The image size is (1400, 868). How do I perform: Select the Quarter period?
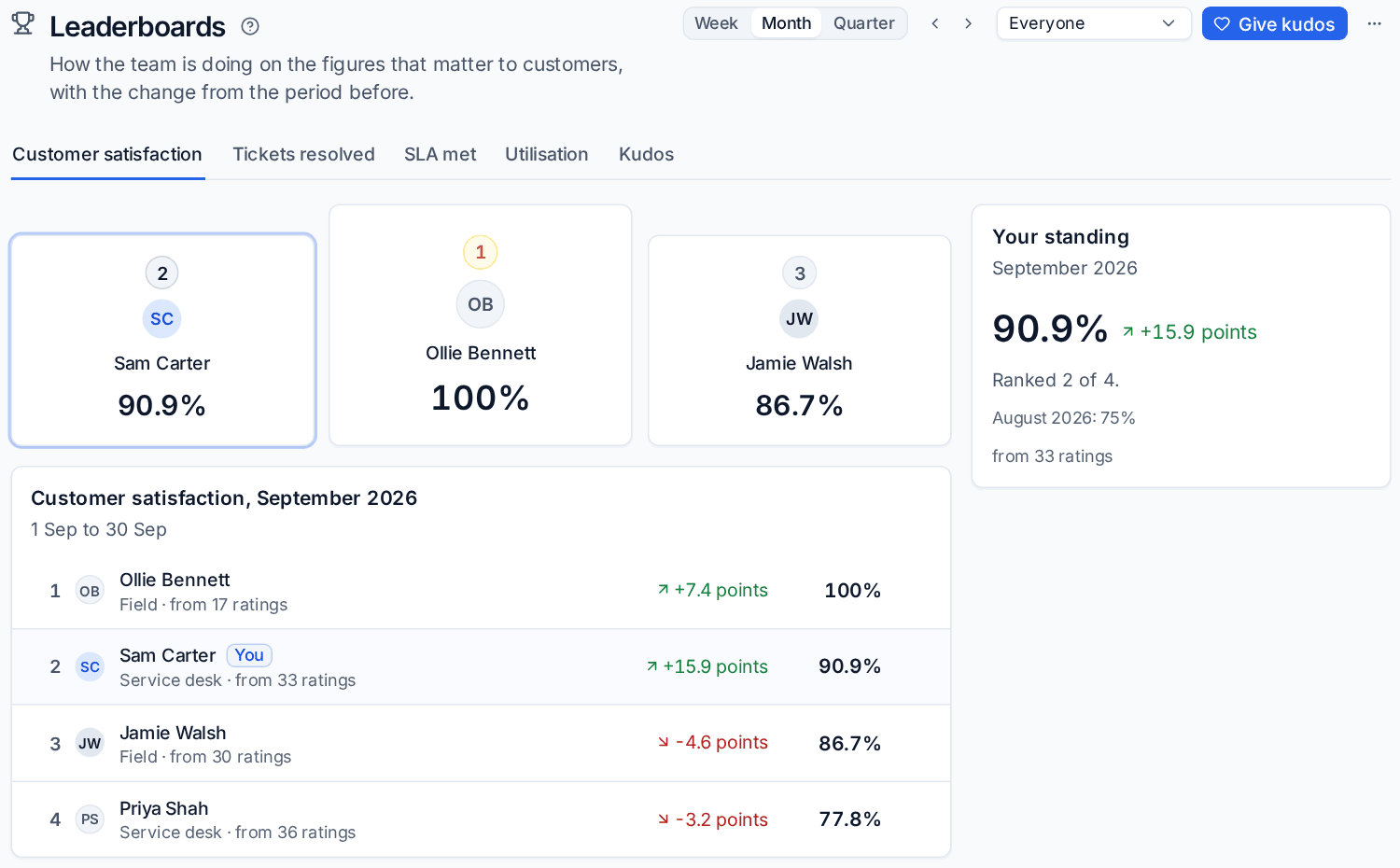(x=864, y=23)
